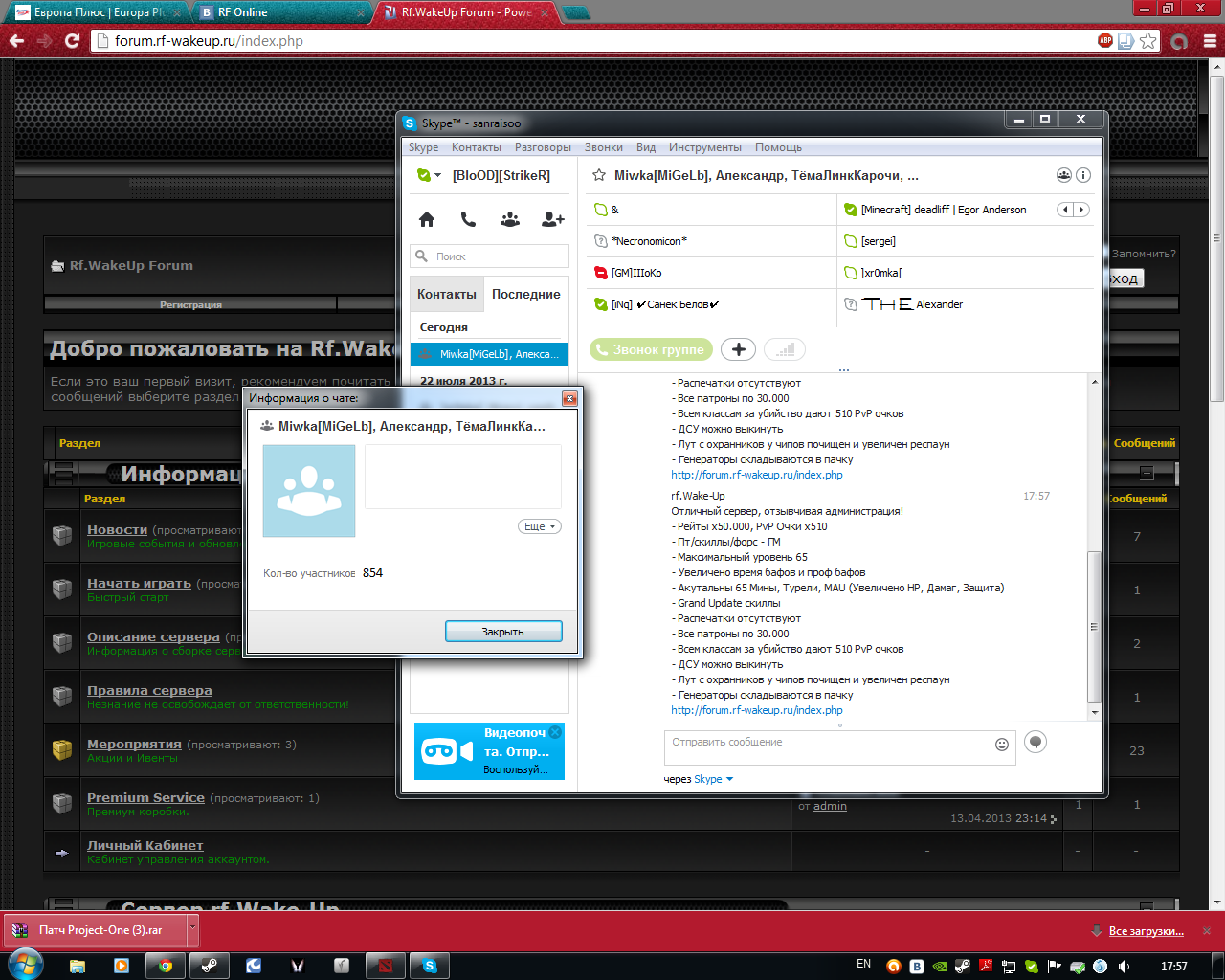Image resolution: width=1225 pixels, height=980 pixels.
Task: Open the Новости forum section
Action: (117, 529)
